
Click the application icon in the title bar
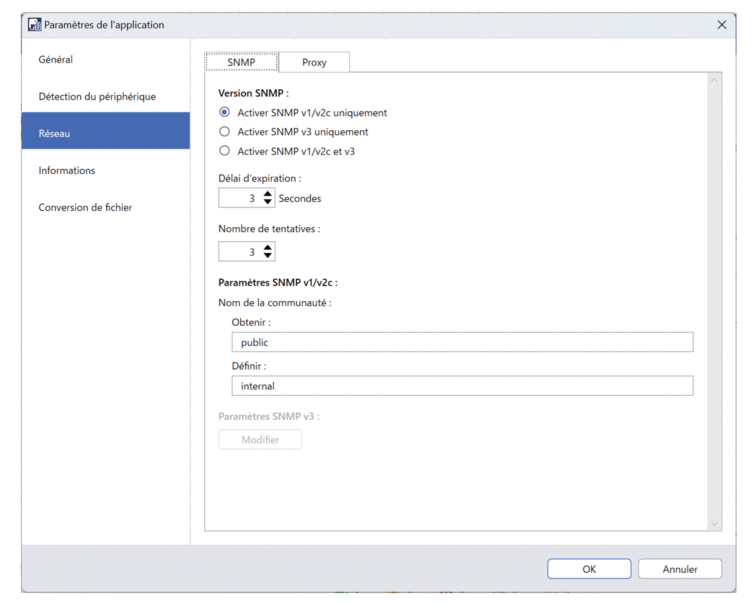35,25
